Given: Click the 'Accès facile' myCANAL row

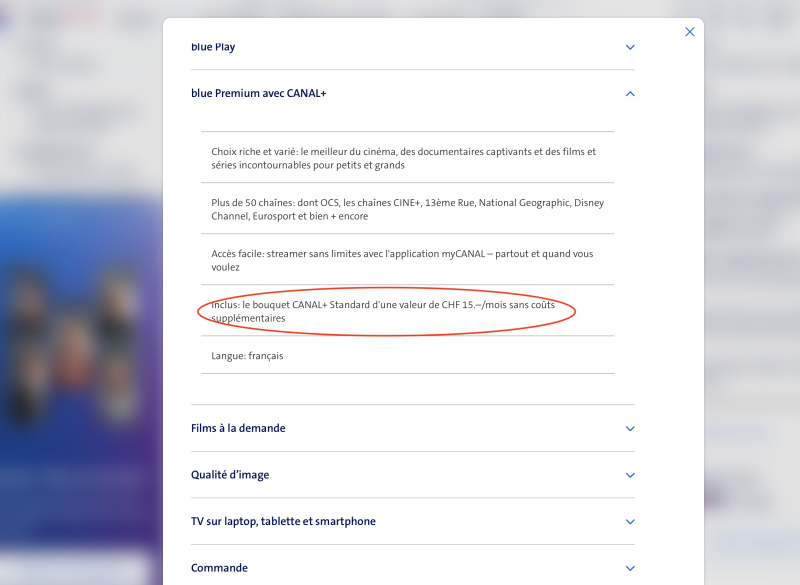Looking at the screenshot, I should [401, 260].
